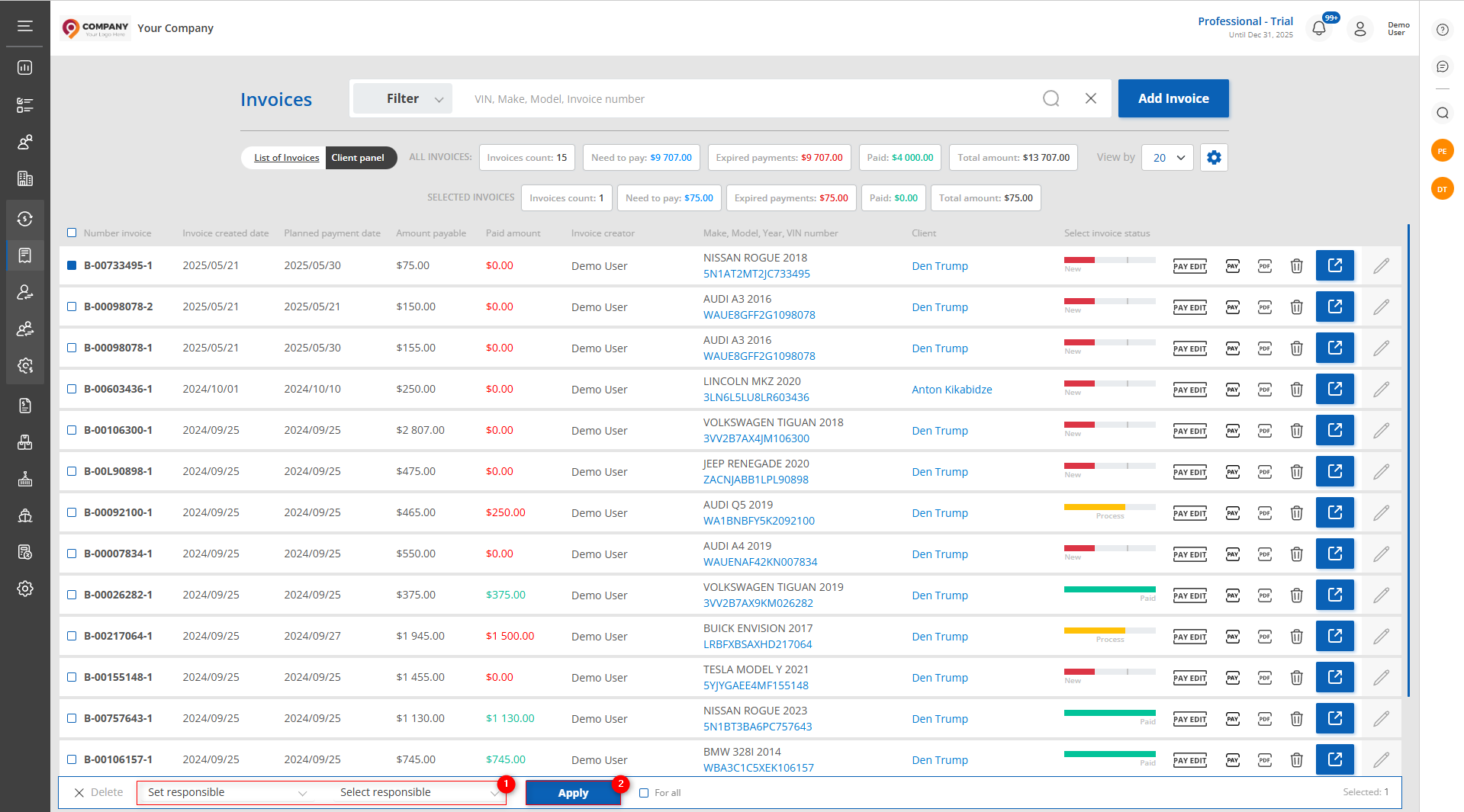Open table column settings gear button
Viewport: 1464px width, 812px height.
[1214, 158]
